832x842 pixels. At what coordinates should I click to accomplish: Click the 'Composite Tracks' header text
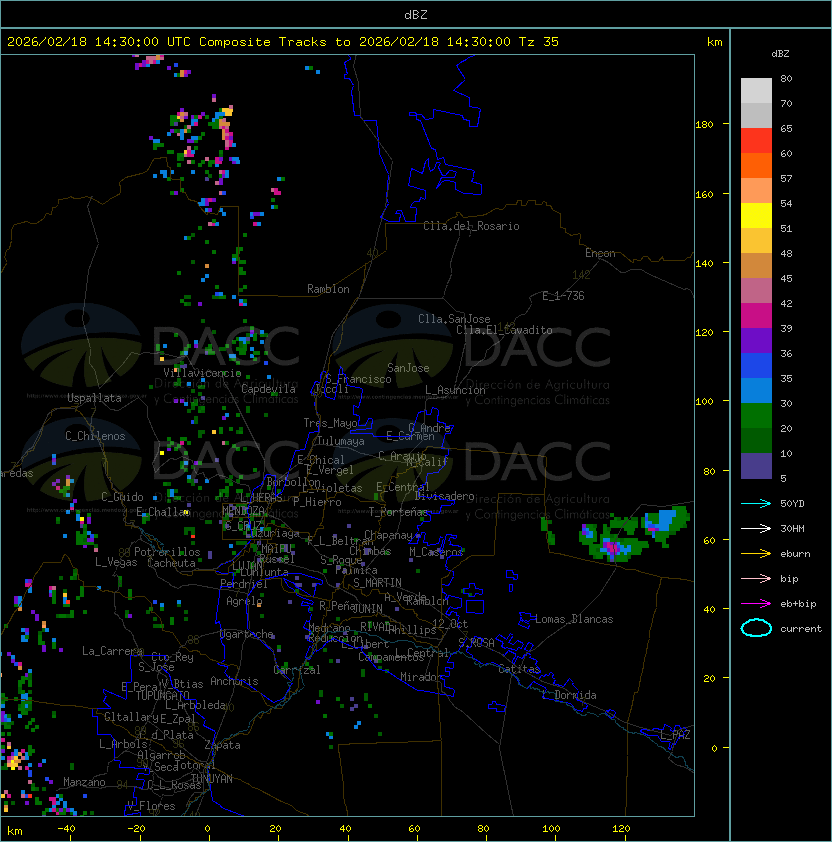[x=263, y=42]
